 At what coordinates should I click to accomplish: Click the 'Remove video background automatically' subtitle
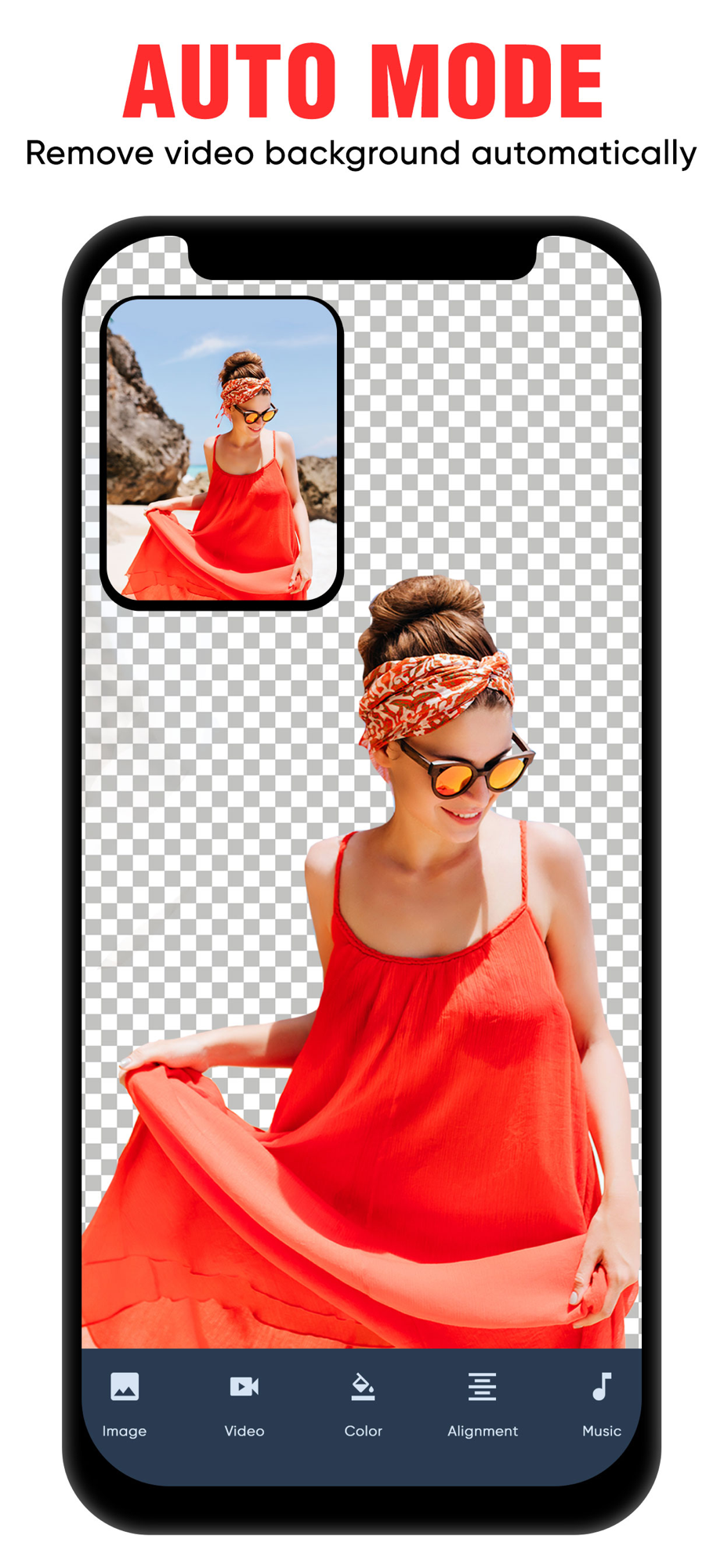click(x=361, y=153)
